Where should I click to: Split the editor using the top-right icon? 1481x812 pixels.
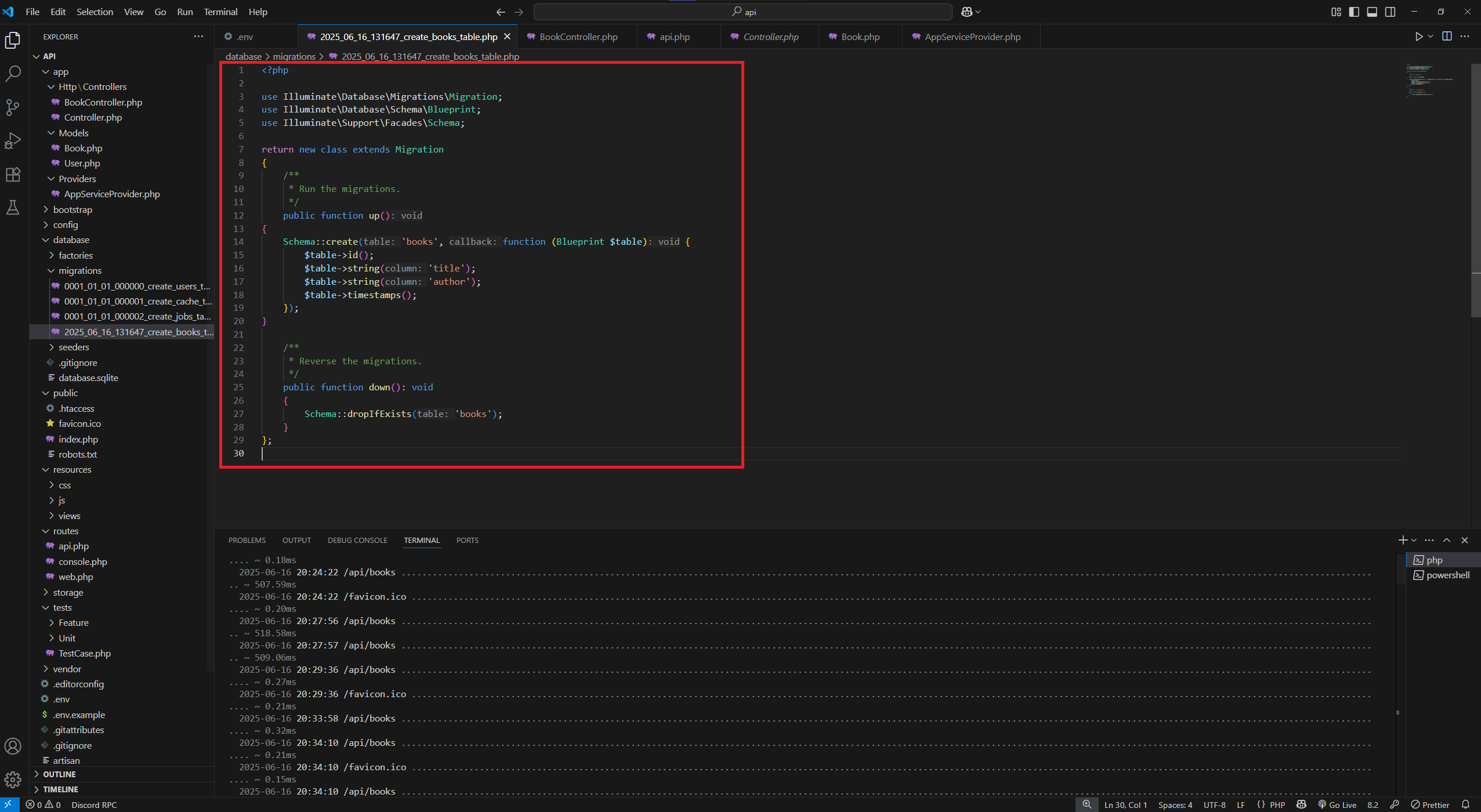coord(1446,36)
